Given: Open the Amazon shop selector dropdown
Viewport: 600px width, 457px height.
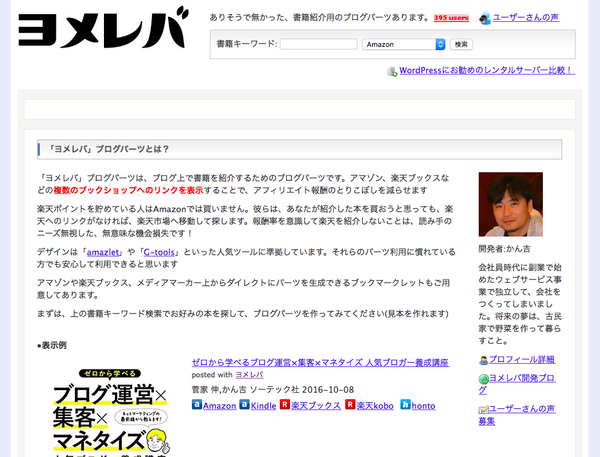Looking at the screenshot, I should point(404,44).
